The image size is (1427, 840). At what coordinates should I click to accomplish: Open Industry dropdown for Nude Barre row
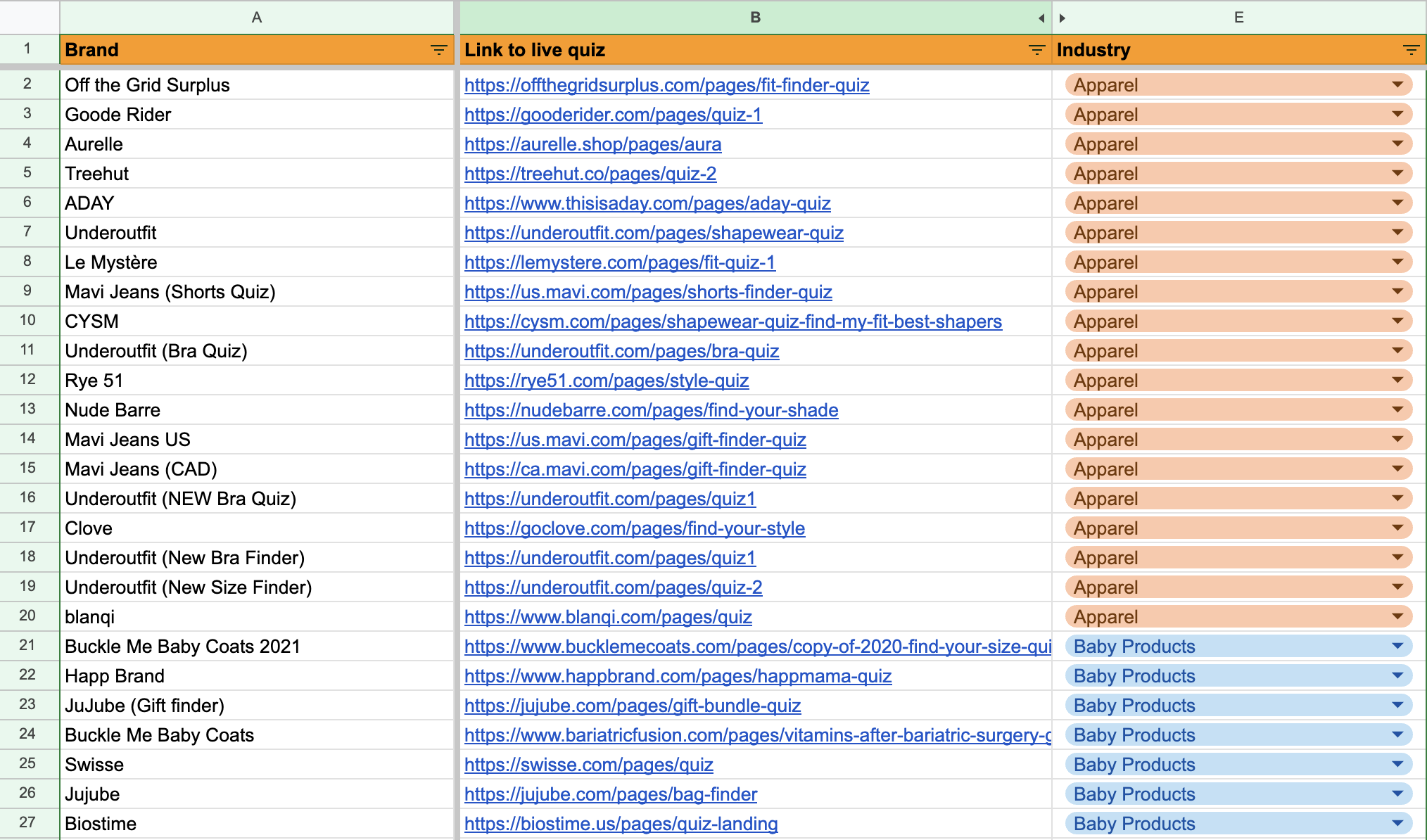1397,410
